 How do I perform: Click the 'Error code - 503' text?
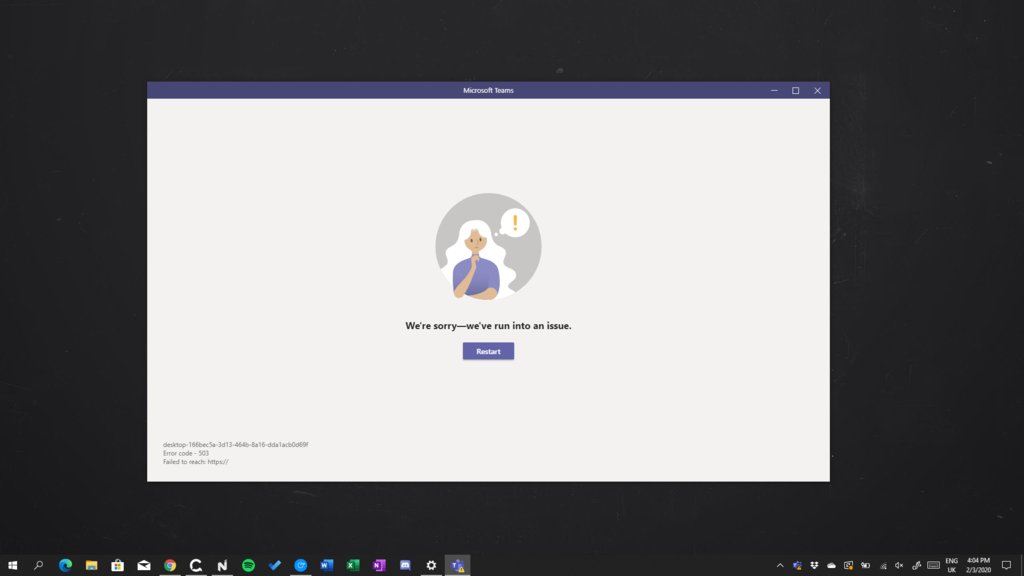click(186, 453)
